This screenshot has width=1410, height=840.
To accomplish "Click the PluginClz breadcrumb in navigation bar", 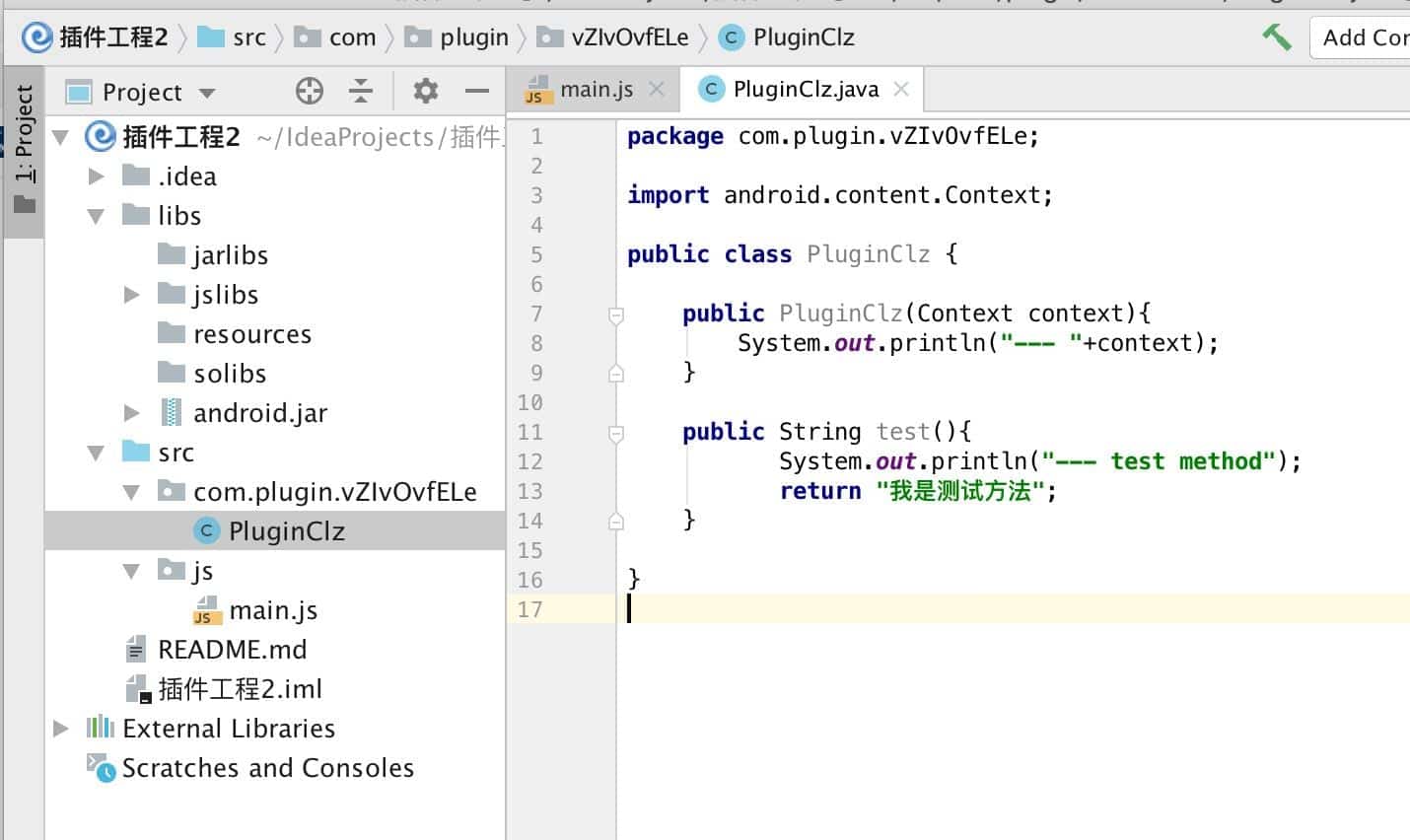I will [787, 37].
